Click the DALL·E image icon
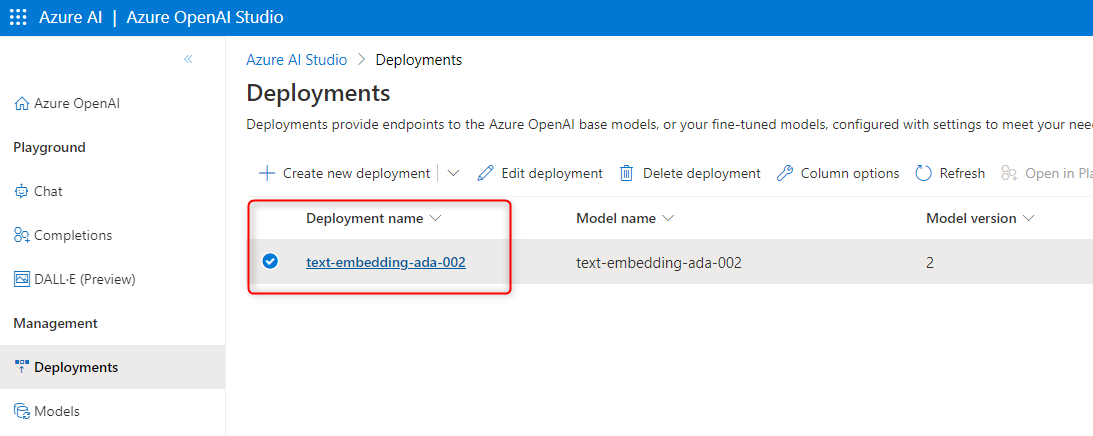The image size is (1093, 436). (x=22, y=279)
